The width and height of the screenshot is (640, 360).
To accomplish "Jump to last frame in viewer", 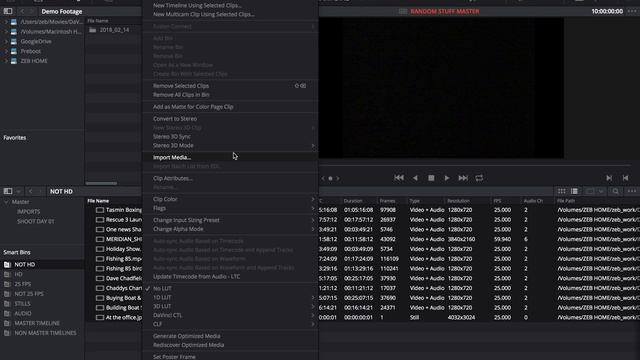I will tap(463, 178).
